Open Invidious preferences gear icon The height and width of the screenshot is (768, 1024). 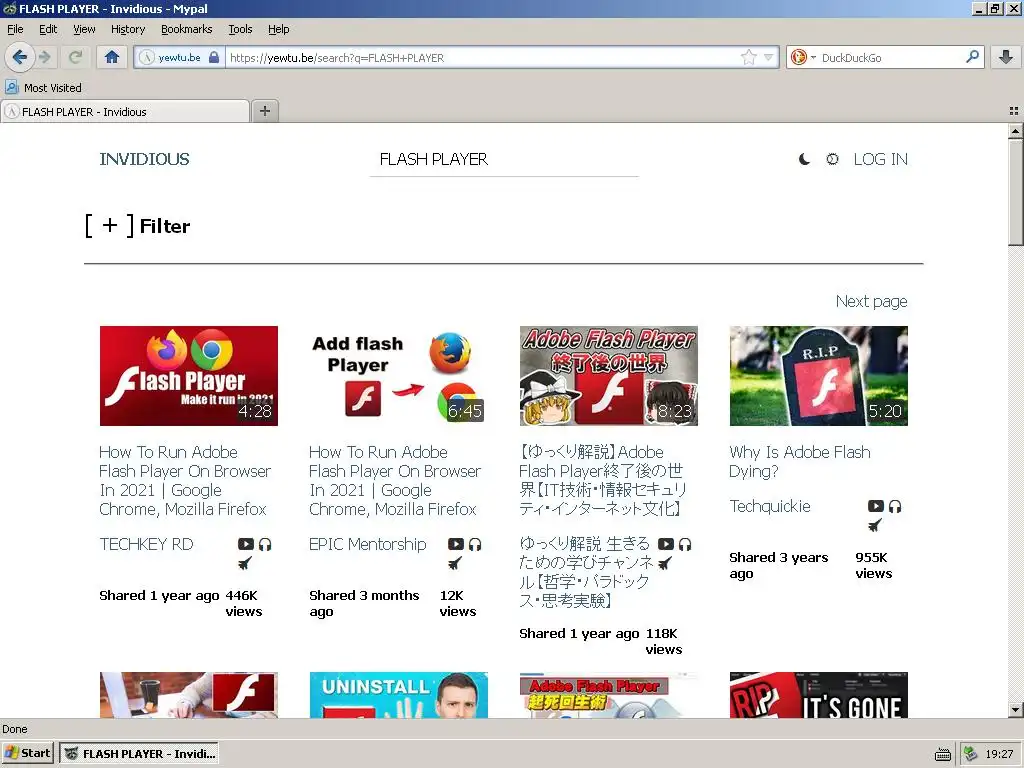tap(832, 159)
